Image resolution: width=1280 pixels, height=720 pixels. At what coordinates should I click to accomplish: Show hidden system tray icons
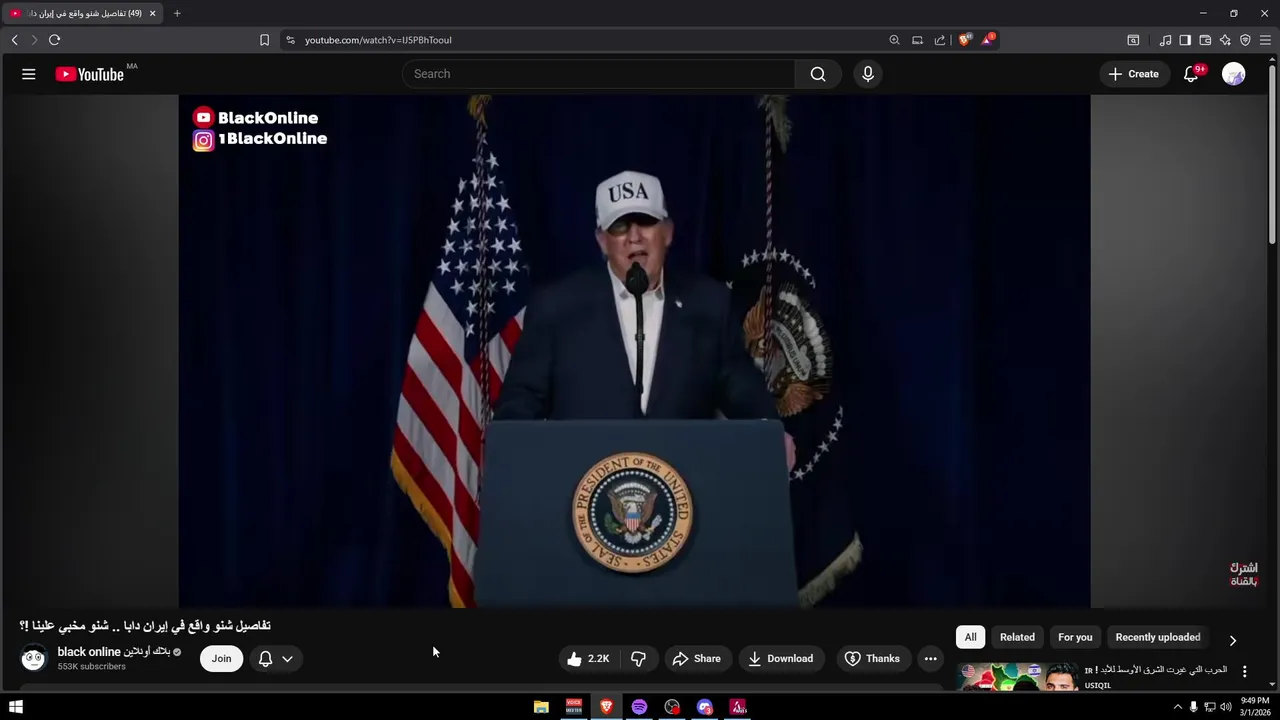click(x=1177, y=707)
